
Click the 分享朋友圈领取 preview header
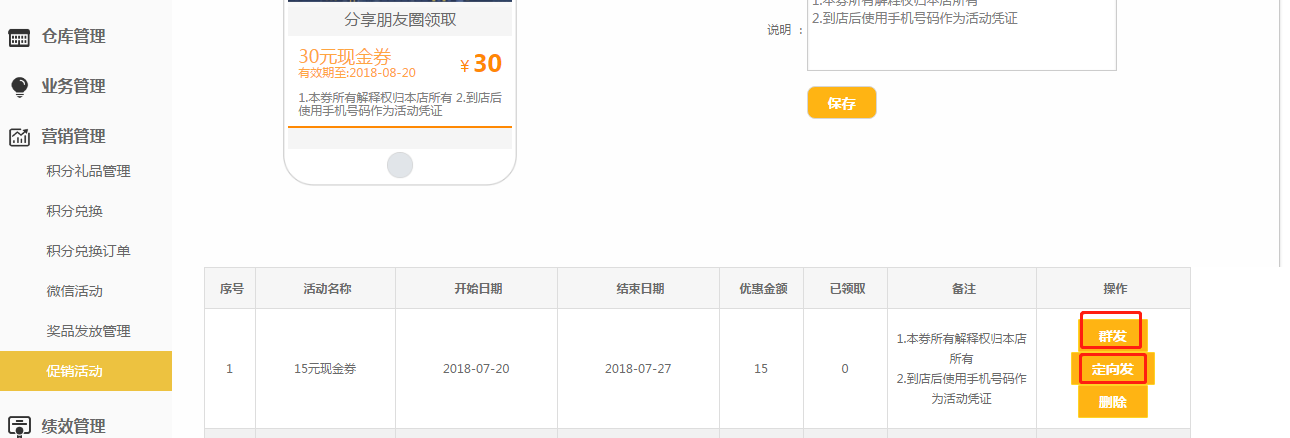(x=400, y=20)
